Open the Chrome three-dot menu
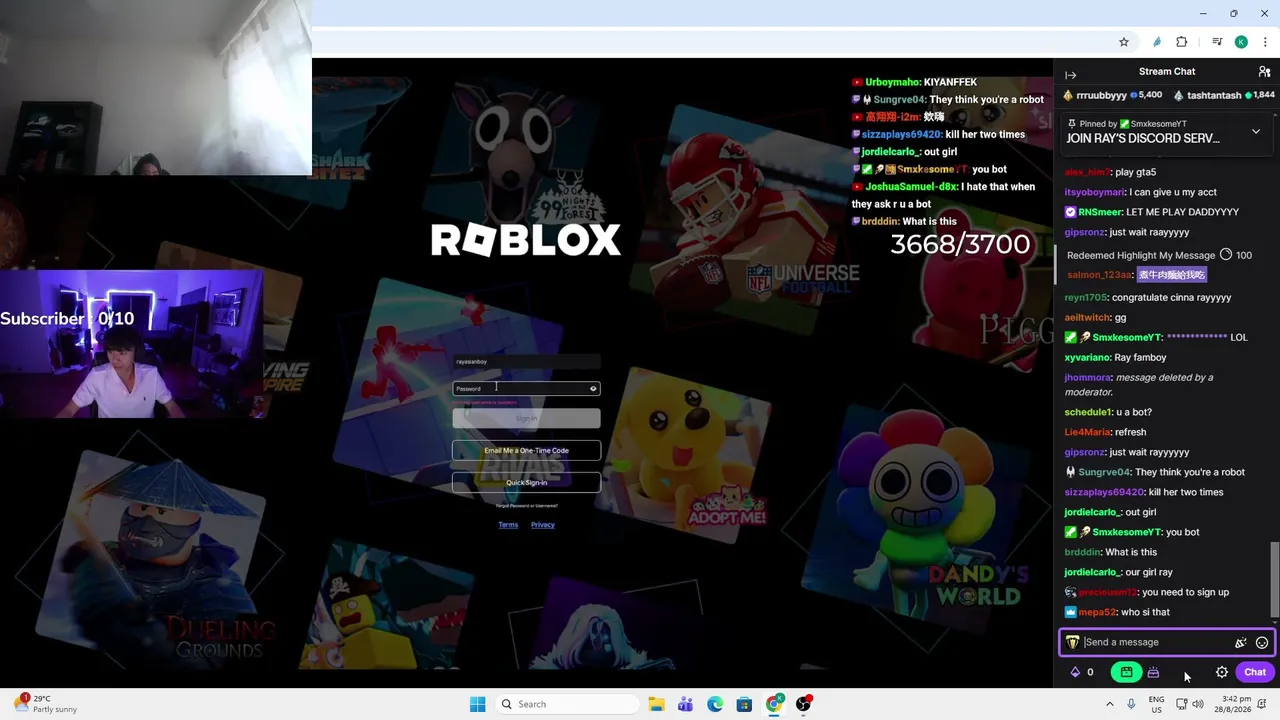This screenshot has height=720, width=1280. (x=1265, y=42)
